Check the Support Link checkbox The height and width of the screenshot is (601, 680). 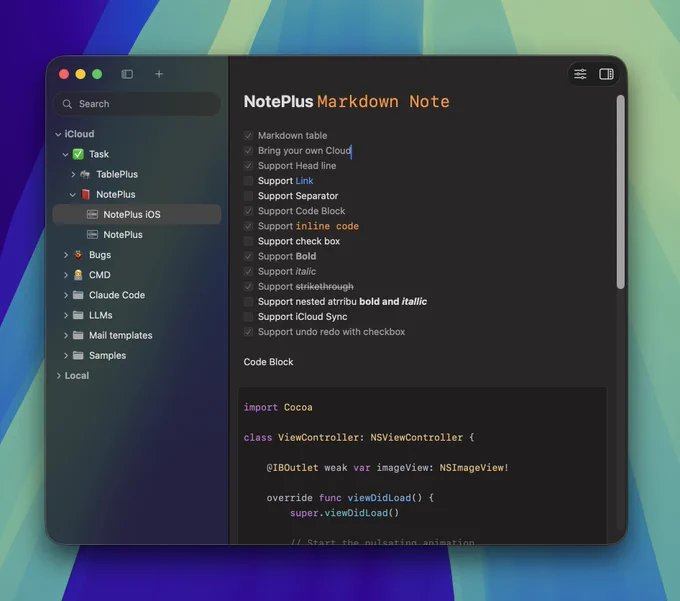point(248,181)
